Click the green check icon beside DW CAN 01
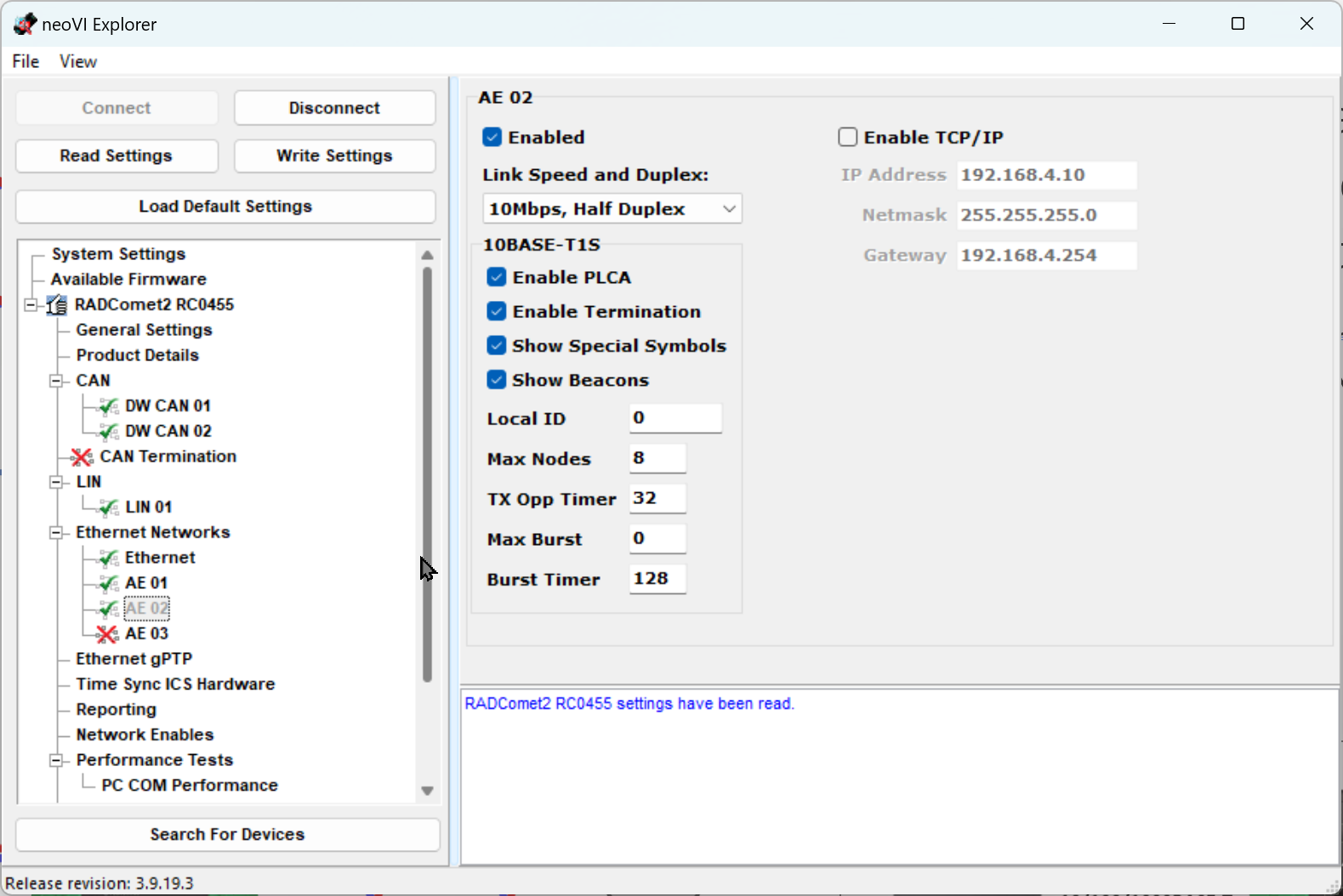The image size is (1343, 896). (108, 406)
